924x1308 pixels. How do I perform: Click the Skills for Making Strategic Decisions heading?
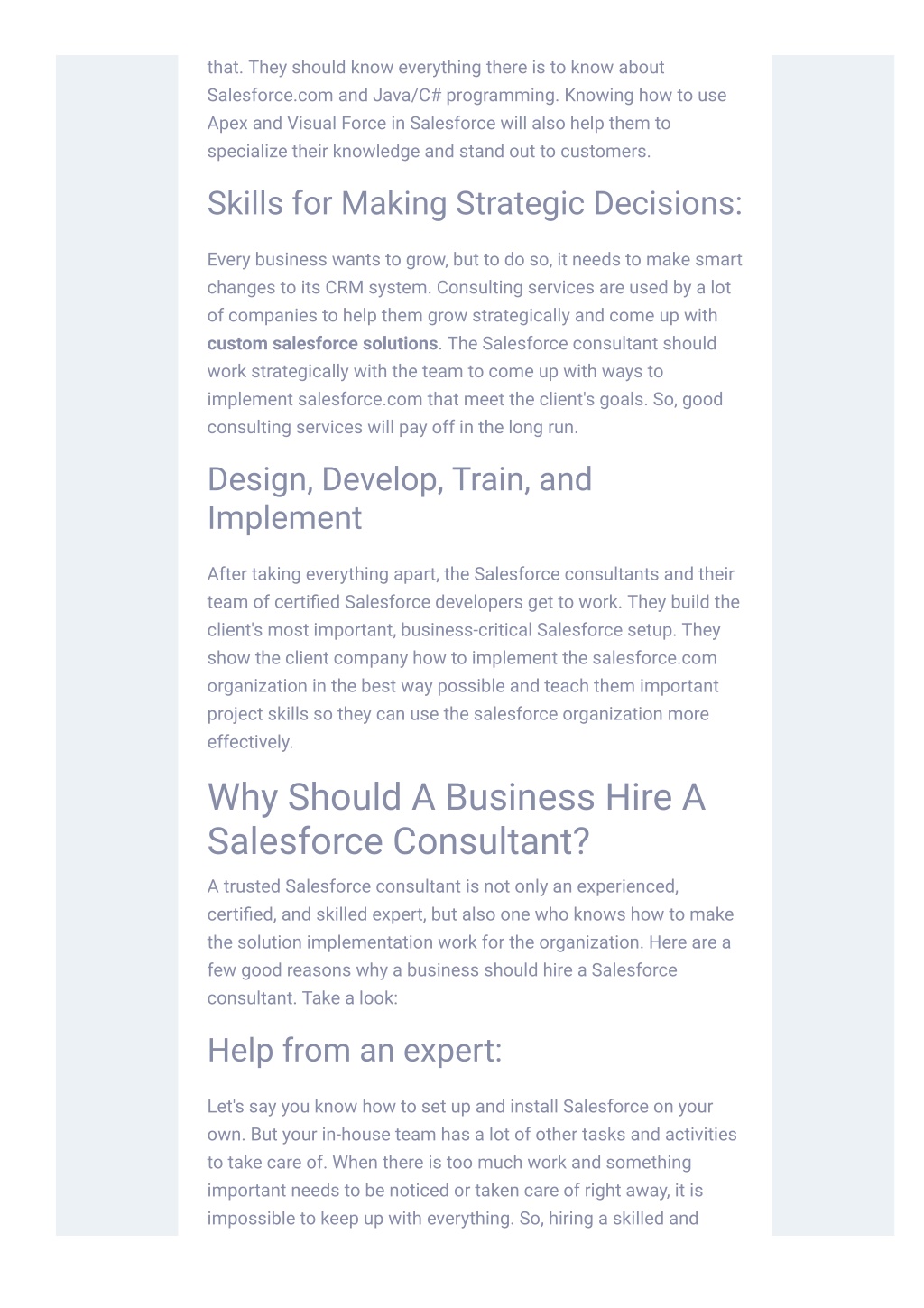(x=475, y=204)
